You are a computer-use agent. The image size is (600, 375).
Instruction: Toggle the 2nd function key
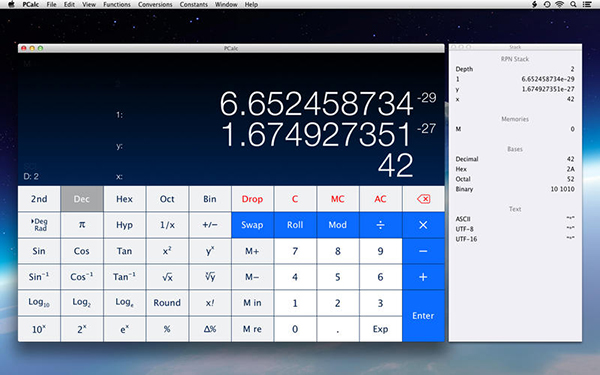[39, 199]
